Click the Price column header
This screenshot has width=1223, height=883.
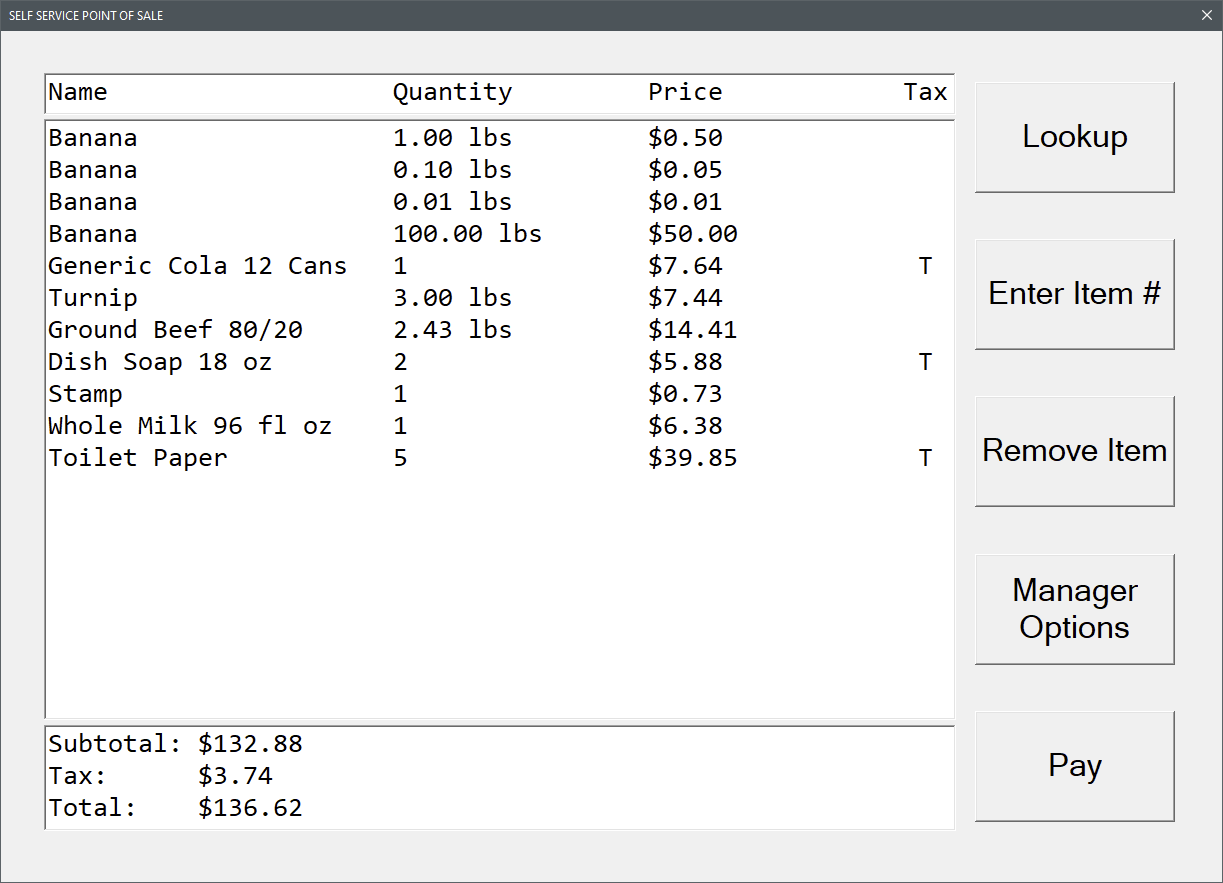[685, 92]
